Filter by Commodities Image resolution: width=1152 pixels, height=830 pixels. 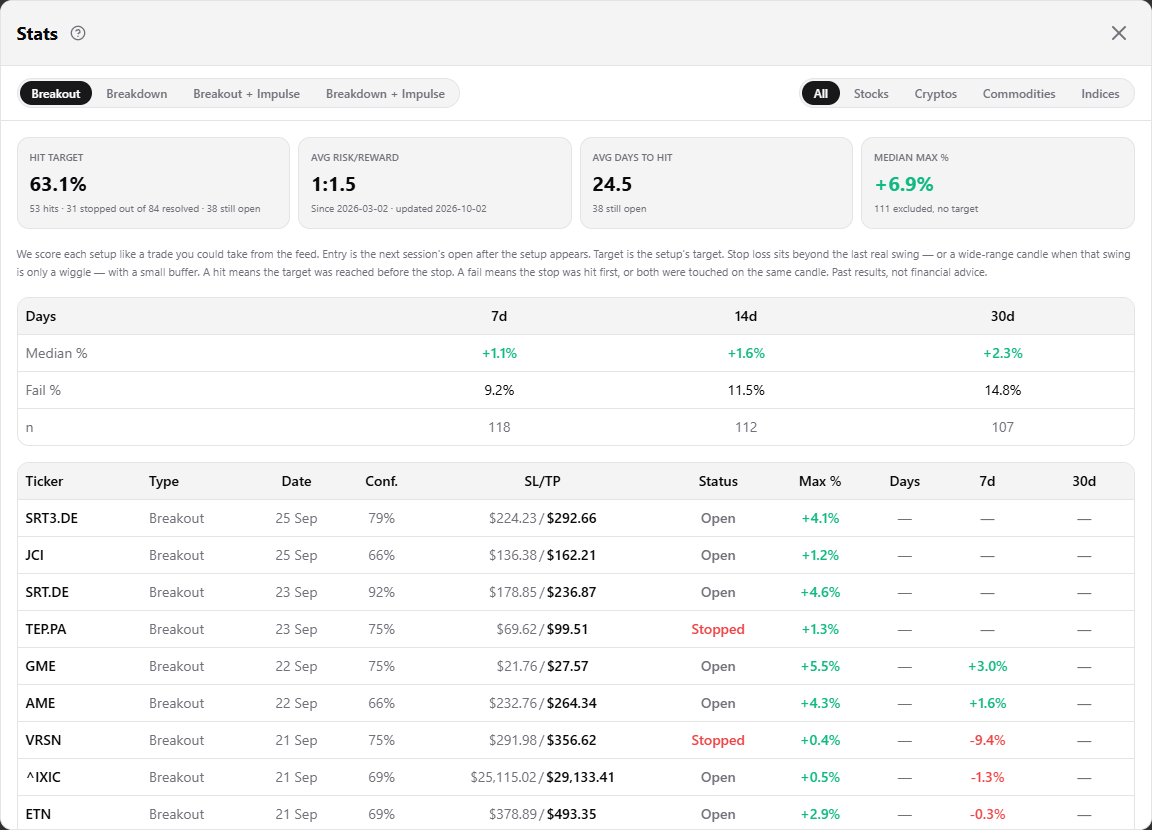1018,93
